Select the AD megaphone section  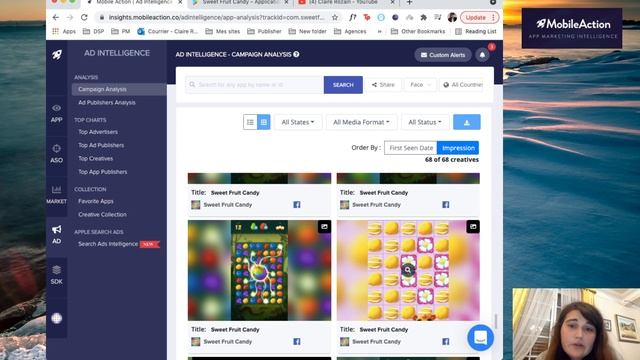pos(56,234)
